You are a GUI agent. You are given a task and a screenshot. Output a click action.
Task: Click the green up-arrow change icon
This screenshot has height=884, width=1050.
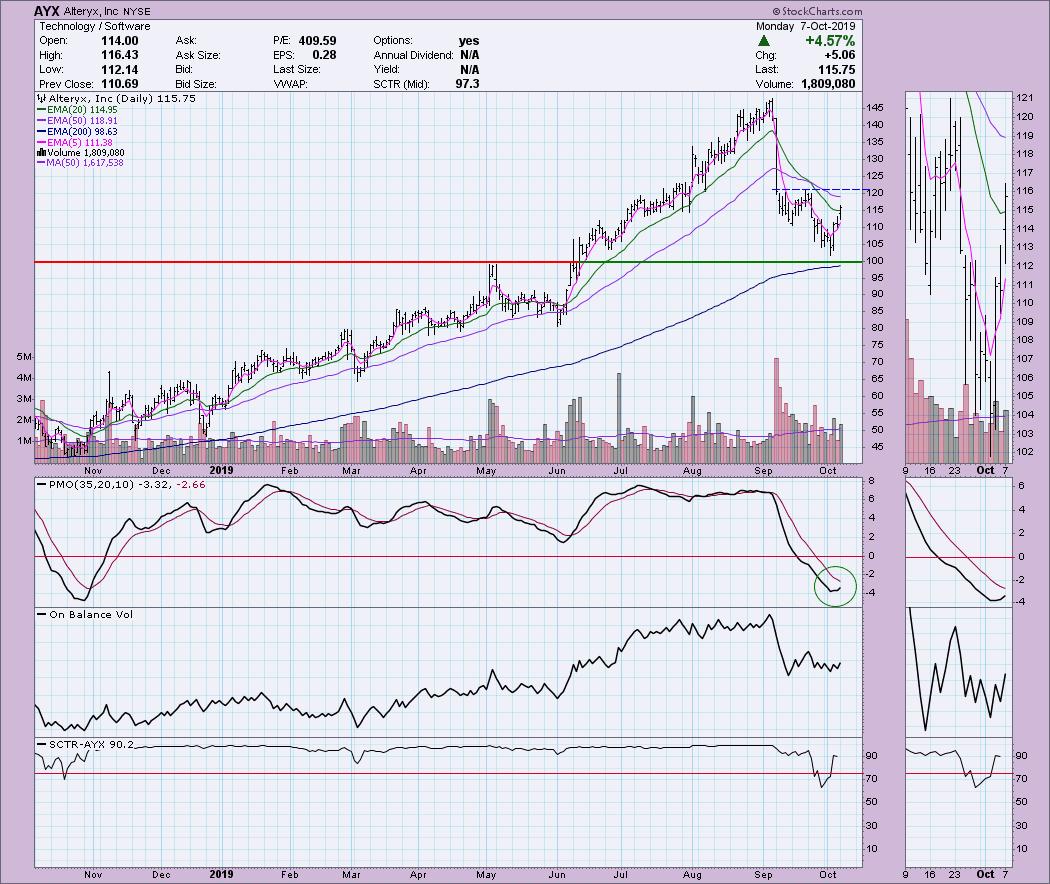[x=763, y=41]
